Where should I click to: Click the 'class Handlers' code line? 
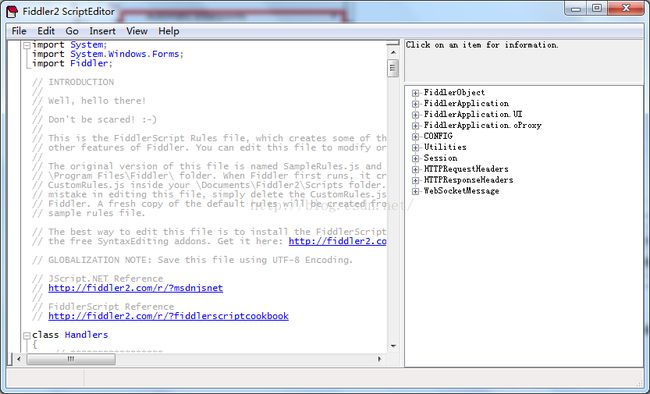click(70, 335)
